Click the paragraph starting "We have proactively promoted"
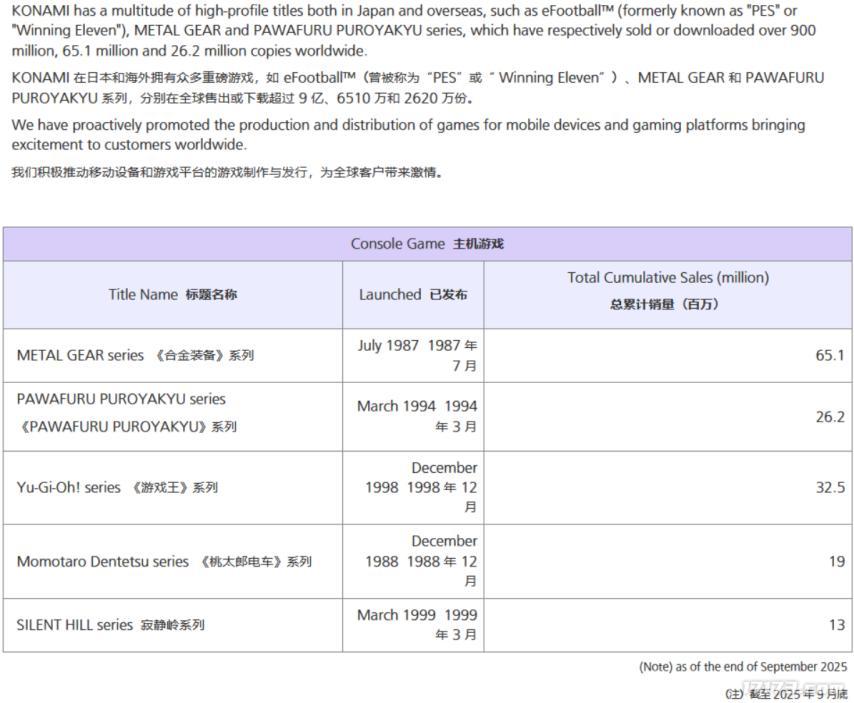 408,135
